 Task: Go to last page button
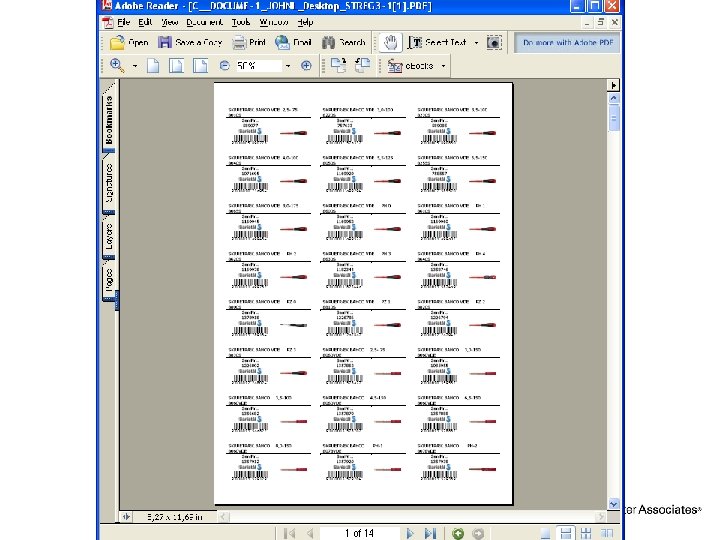click(430, 533)
